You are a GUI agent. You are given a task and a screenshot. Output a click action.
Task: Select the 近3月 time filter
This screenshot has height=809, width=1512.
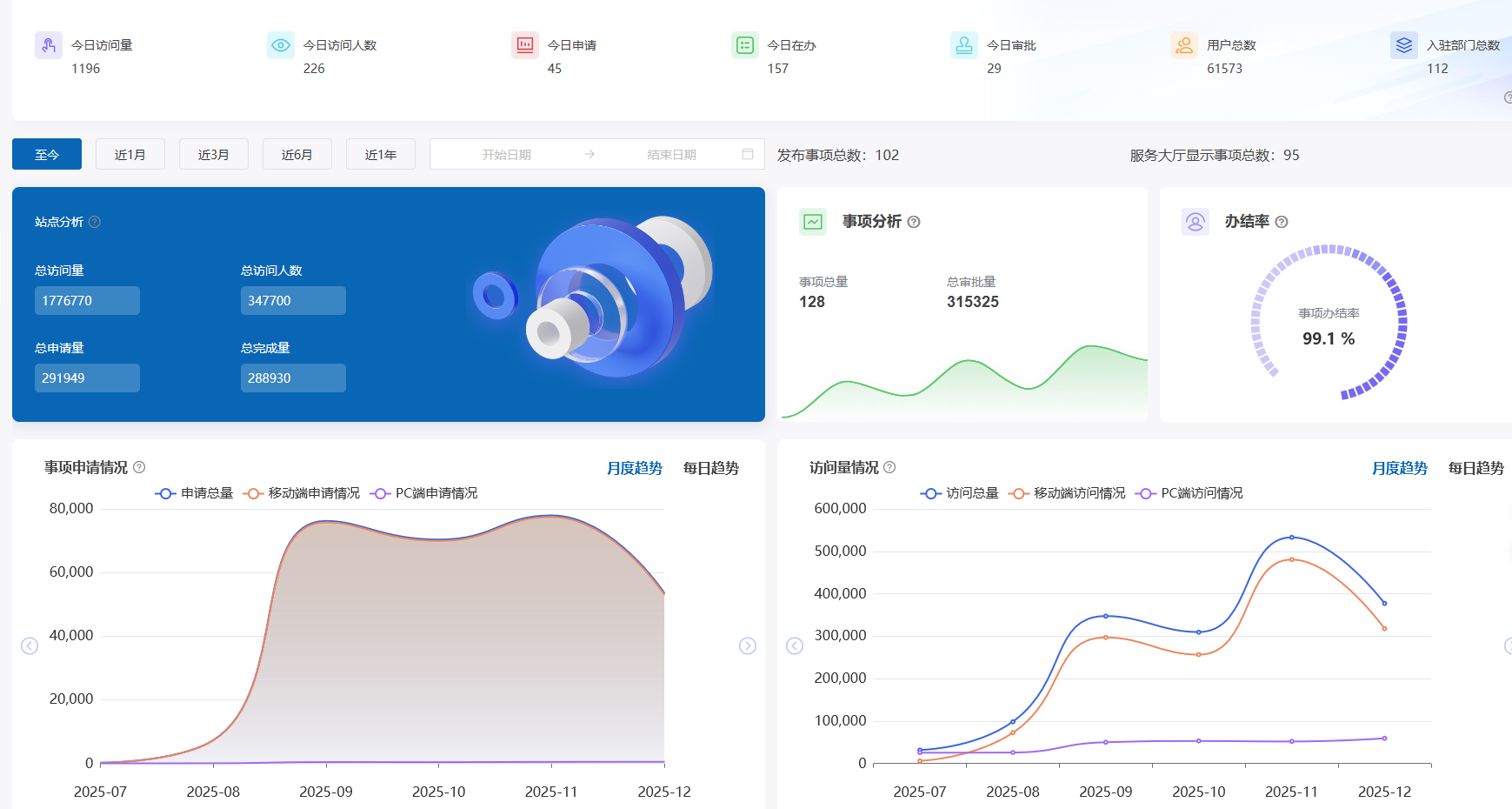click(x=214, y=154)
